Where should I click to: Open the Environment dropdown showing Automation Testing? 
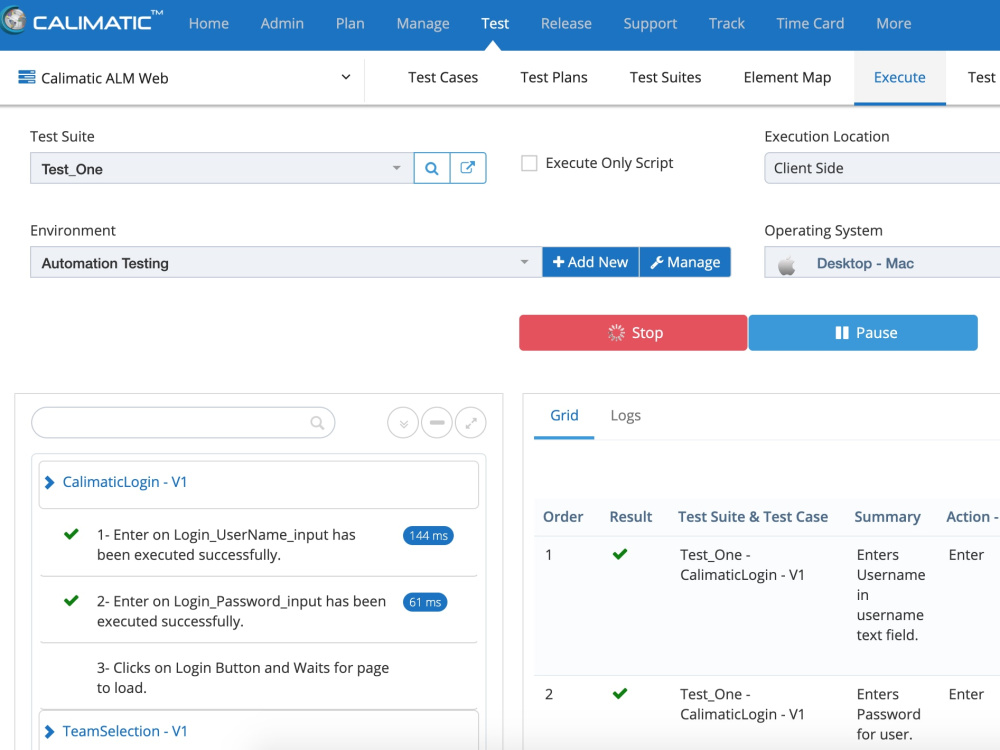(286, 262)
